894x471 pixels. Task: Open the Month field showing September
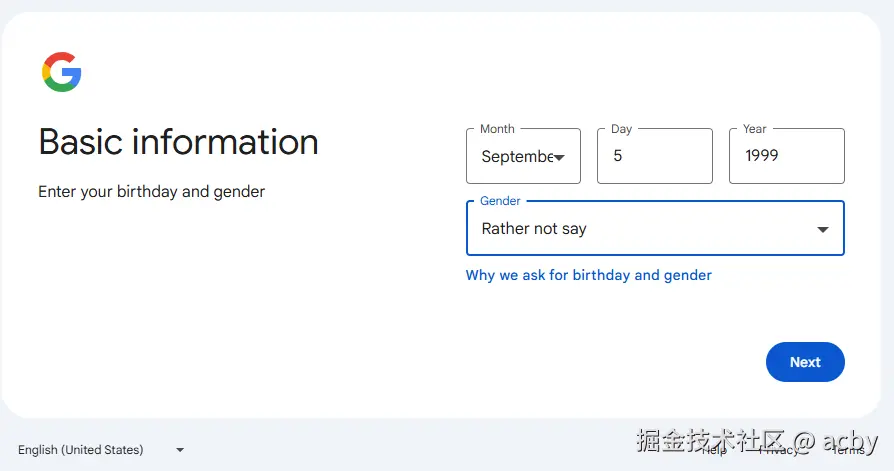tap(517, 156)
